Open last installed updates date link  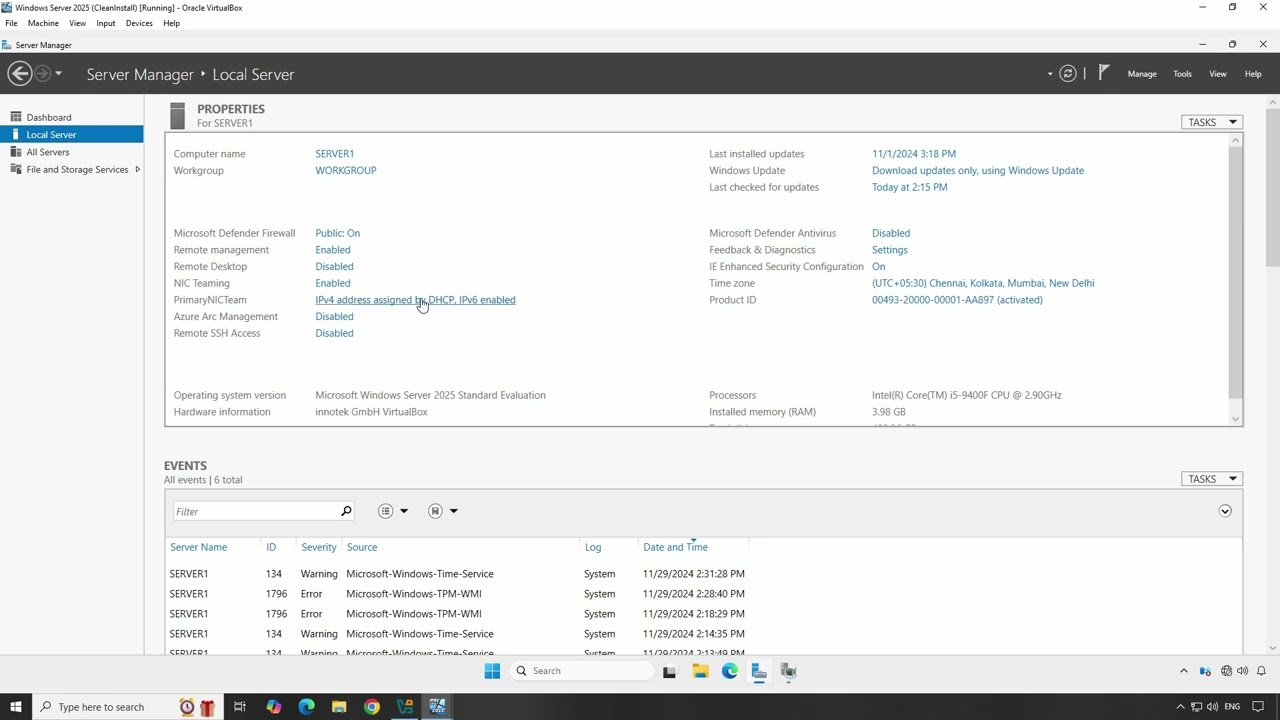pyautogui.click(x=914, y=154)
